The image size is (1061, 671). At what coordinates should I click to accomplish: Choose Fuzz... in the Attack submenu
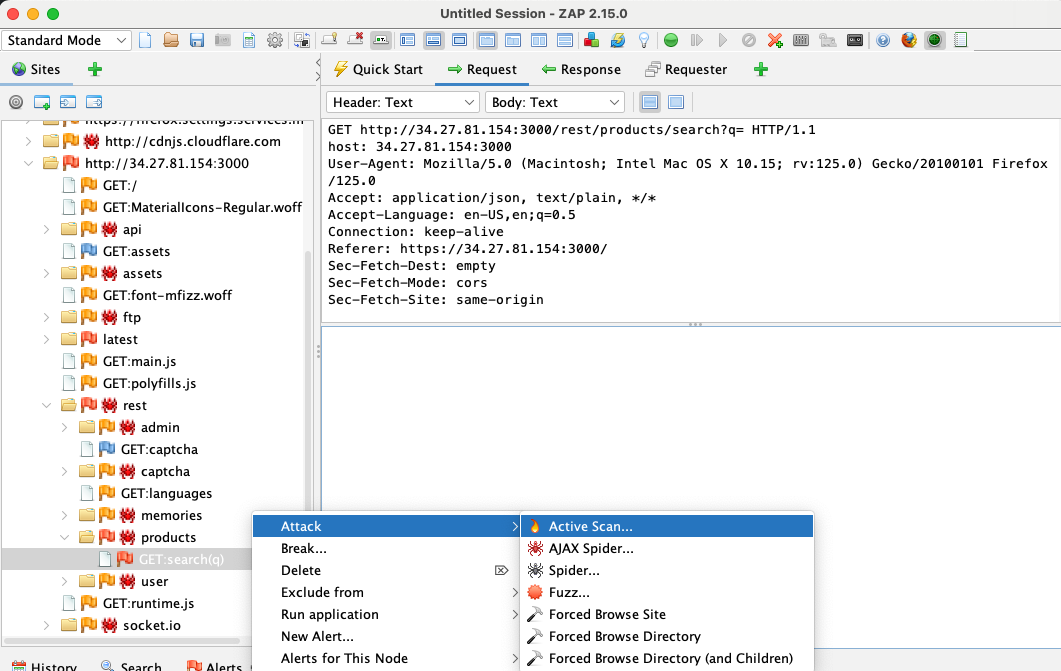tap(568, 592)
